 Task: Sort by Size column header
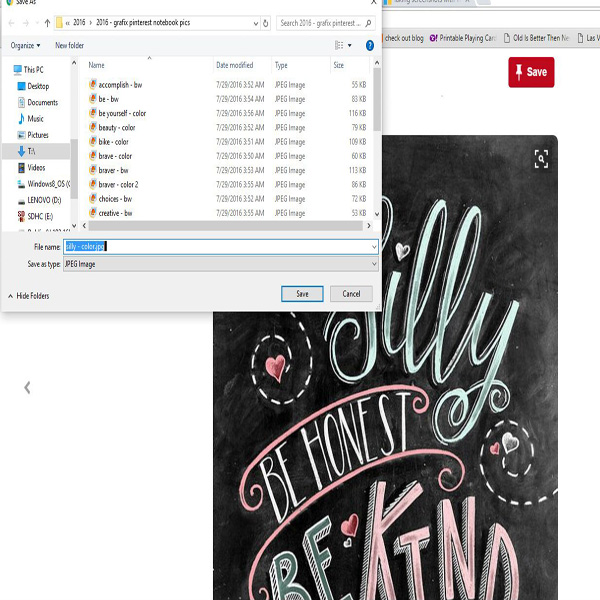pos(339,65)
